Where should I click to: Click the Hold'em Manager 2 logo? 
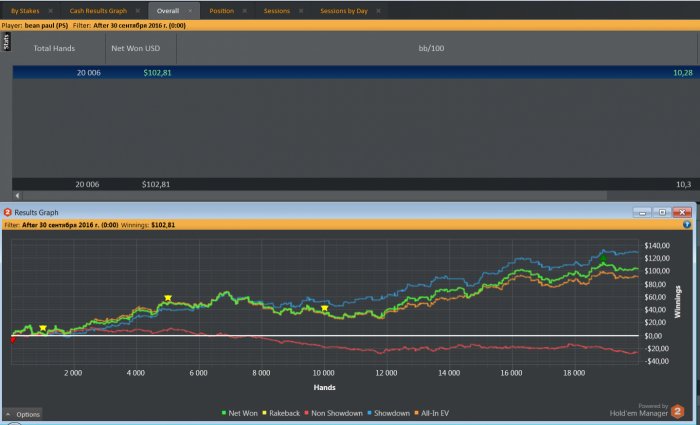(678, 410)
